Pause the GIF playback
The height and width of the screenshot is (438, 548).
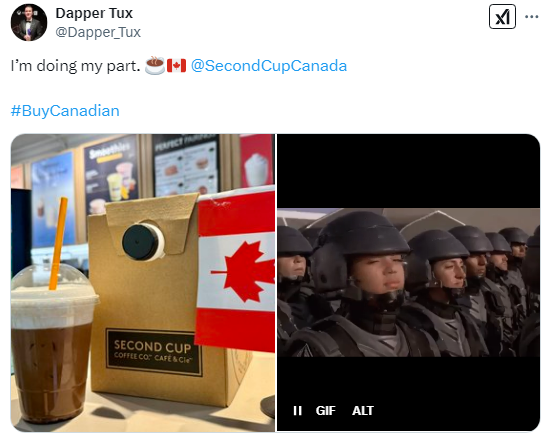[297, 410]
